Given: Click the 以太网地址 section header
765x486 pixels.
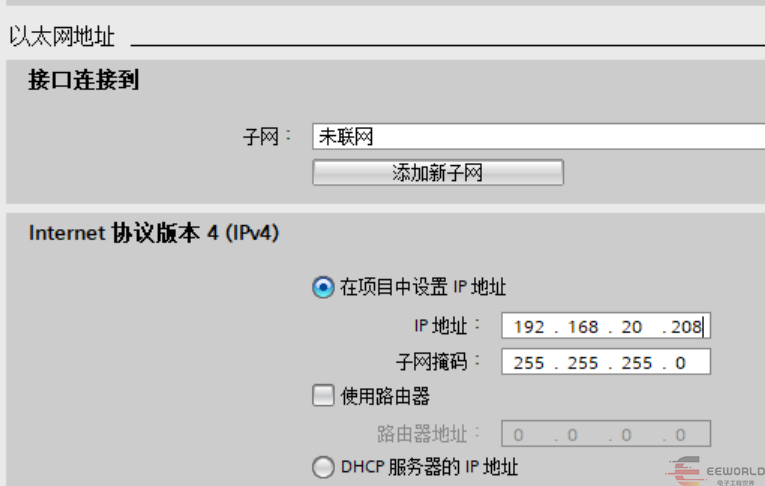Looking at the screenshot, I should point(61,37).
